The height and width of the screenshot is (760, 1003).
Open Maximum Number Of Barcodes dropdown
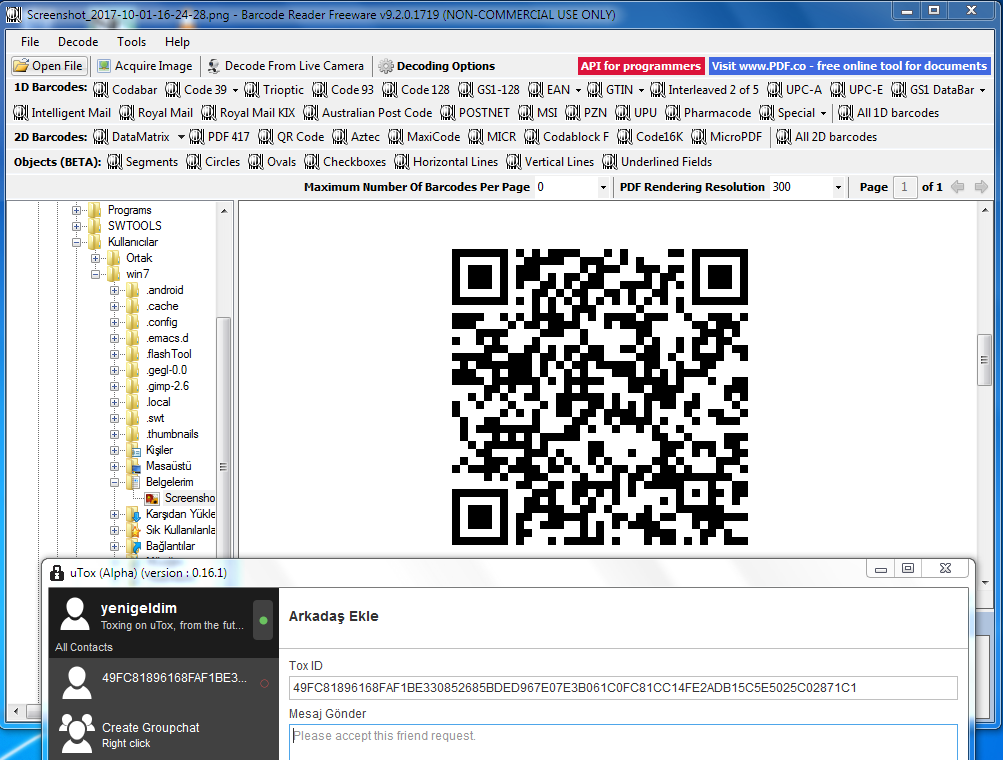click(x=603, y=187)
